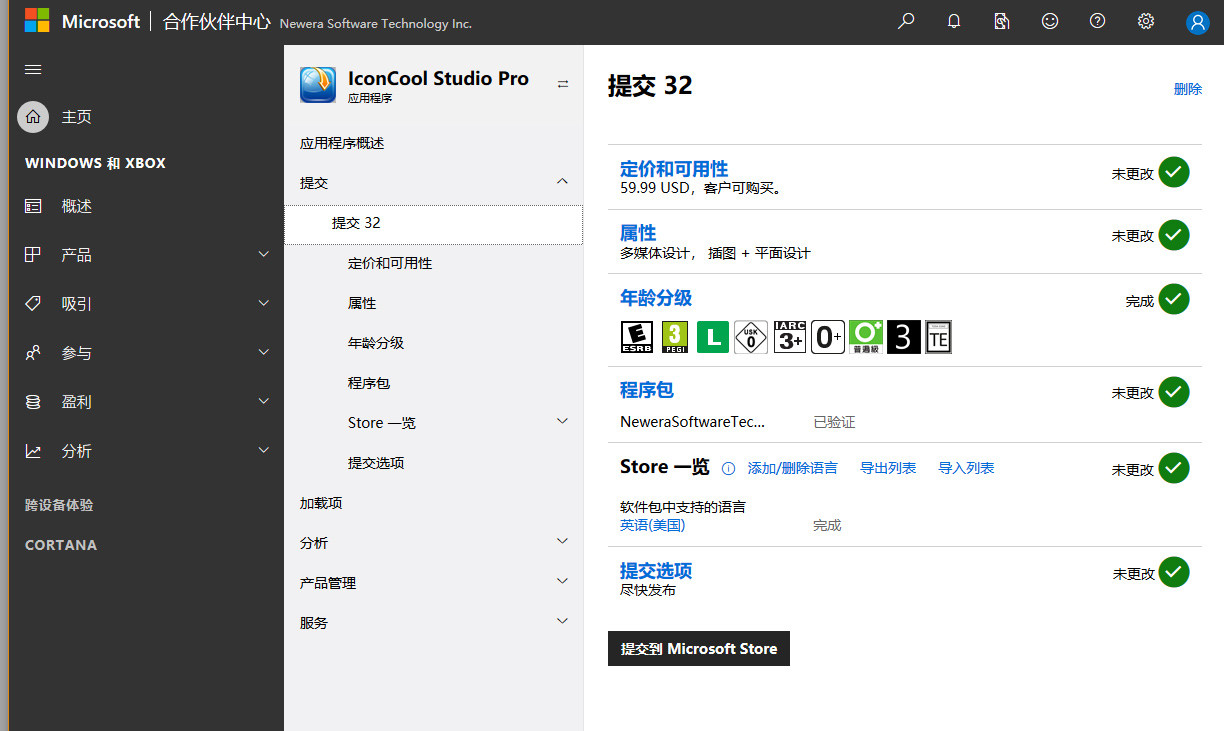Click the IconCool Studio Pro app icon
This screenshot has width=1224, height=731.
(318, 85)
